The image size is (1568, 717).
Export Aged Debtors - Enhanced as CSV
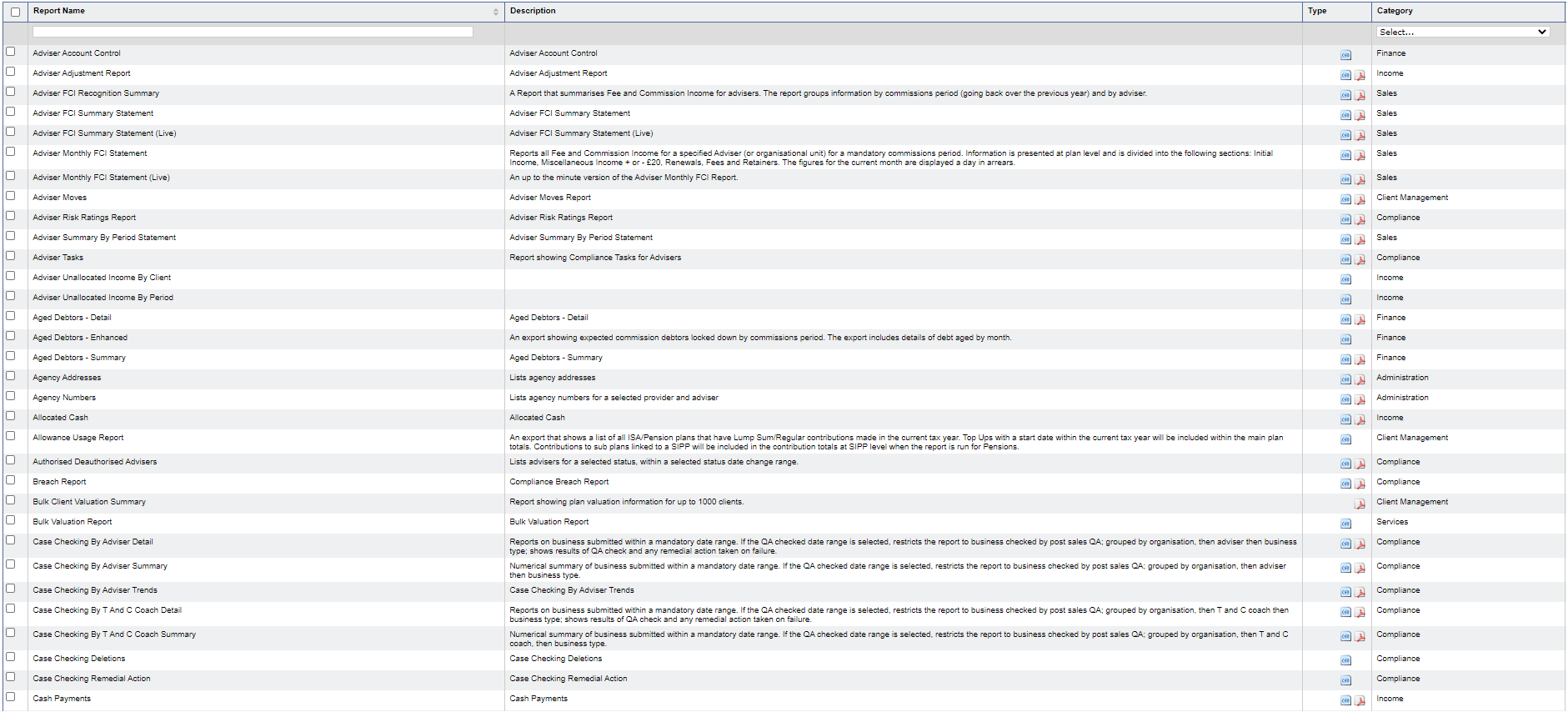pyautogui.click(x=1345, y=339)
